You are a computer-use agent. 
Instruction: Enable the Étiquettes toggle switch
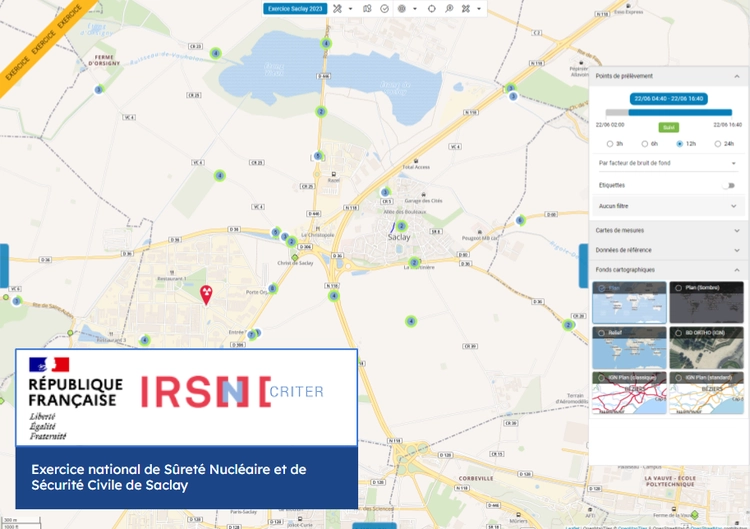728,185
